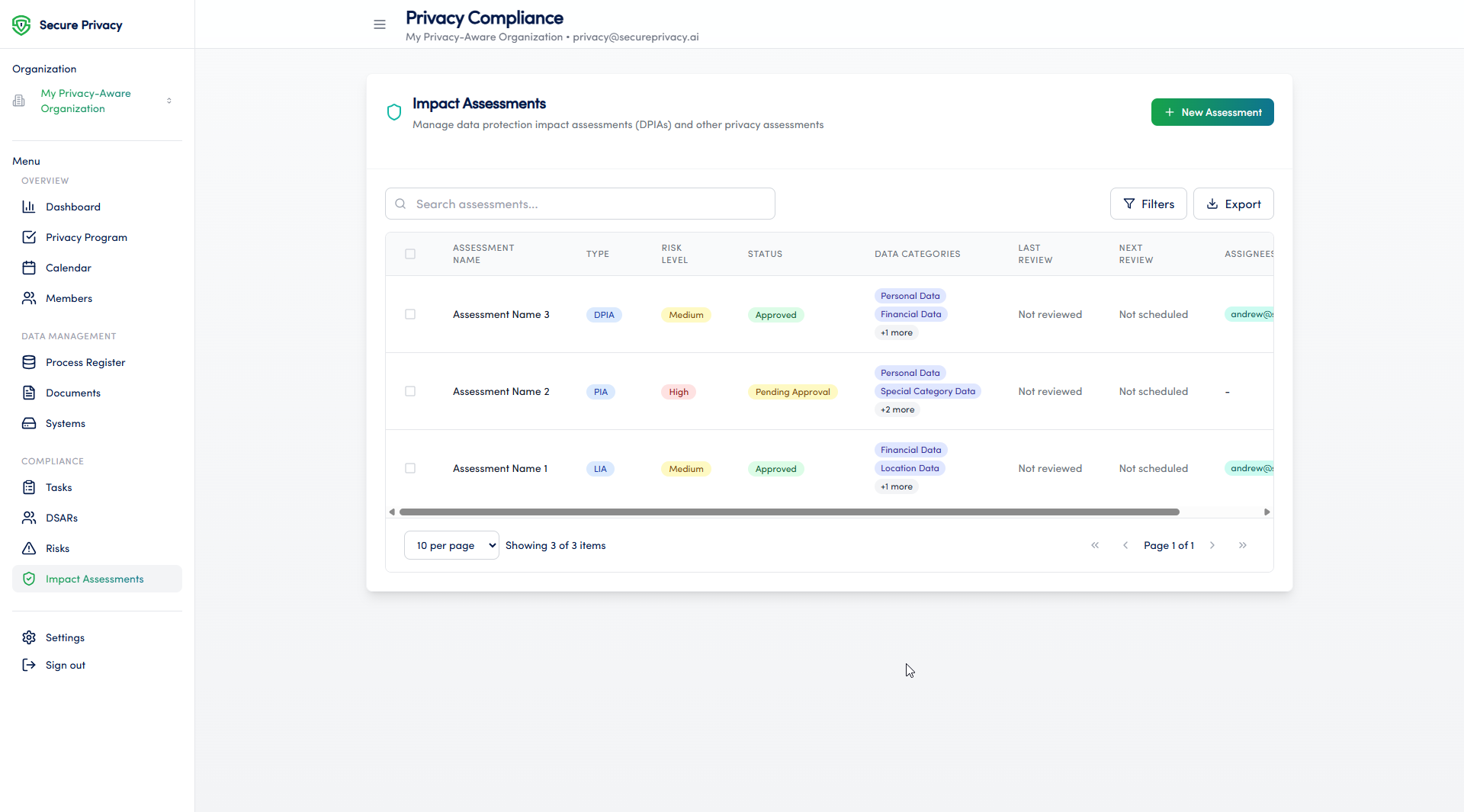This screenshot has width=1464, height=812.
Task: Open the Calendar icon in the sidebar
Action: tap(29, 268)
